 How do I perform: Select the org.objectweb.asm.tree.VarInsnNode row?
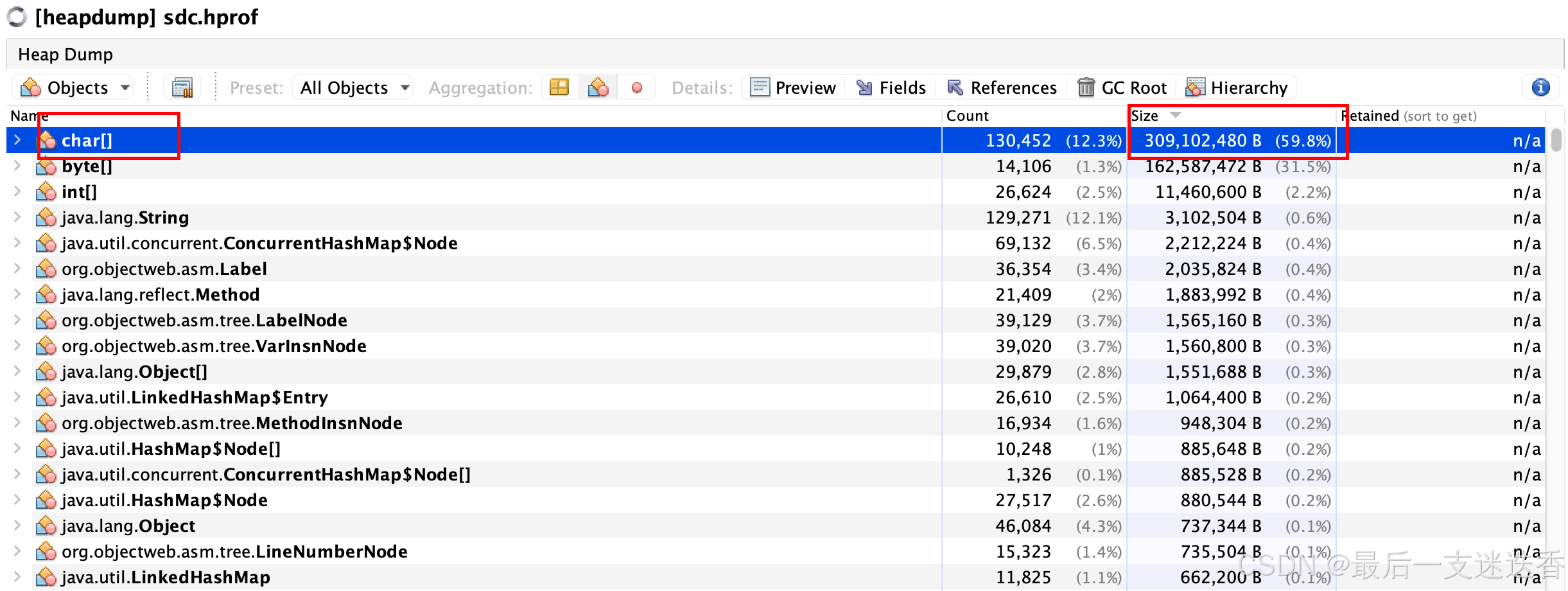click(776, 346)
